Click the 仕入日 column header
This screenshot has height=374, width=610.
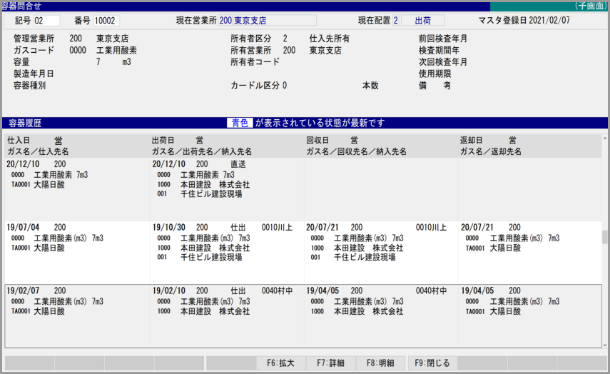[18, 140]
